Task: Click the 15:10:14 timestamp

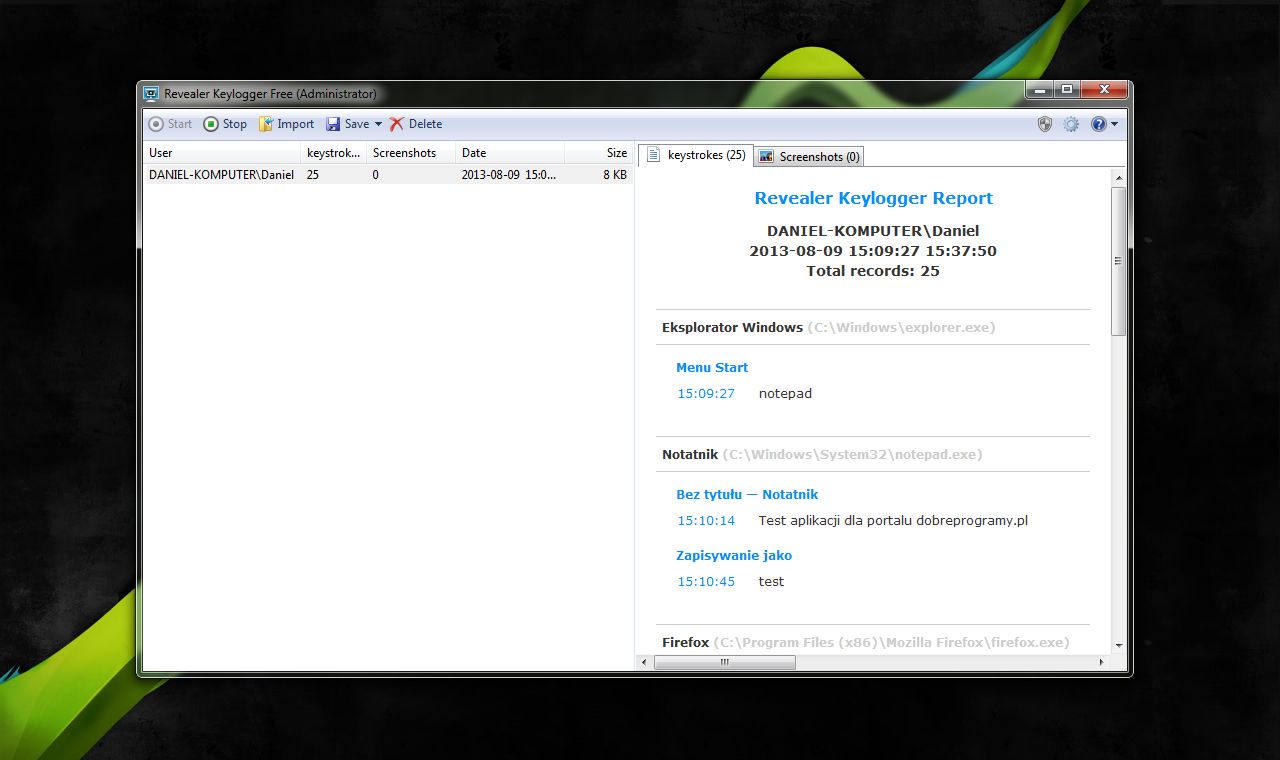Action: (x=706, y=520)
